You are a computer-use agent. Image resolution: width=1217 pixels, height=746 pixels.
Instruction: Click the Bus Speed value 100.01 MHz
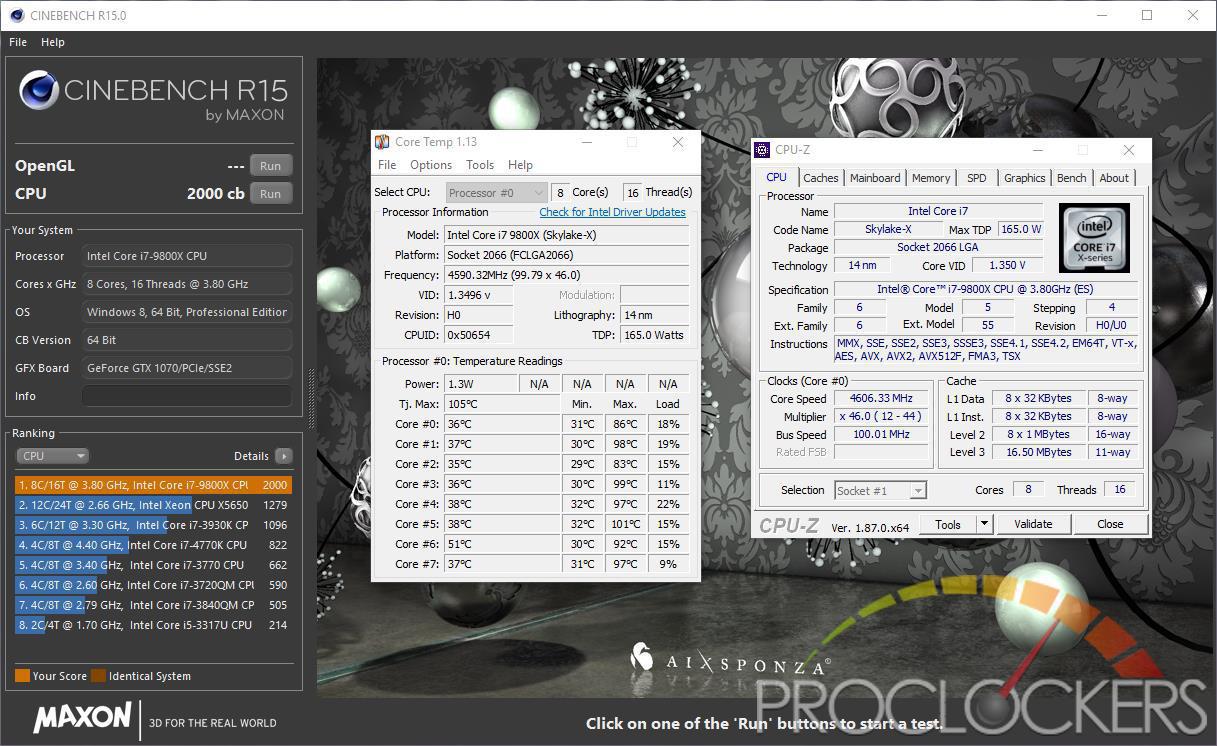coord(883,435)
